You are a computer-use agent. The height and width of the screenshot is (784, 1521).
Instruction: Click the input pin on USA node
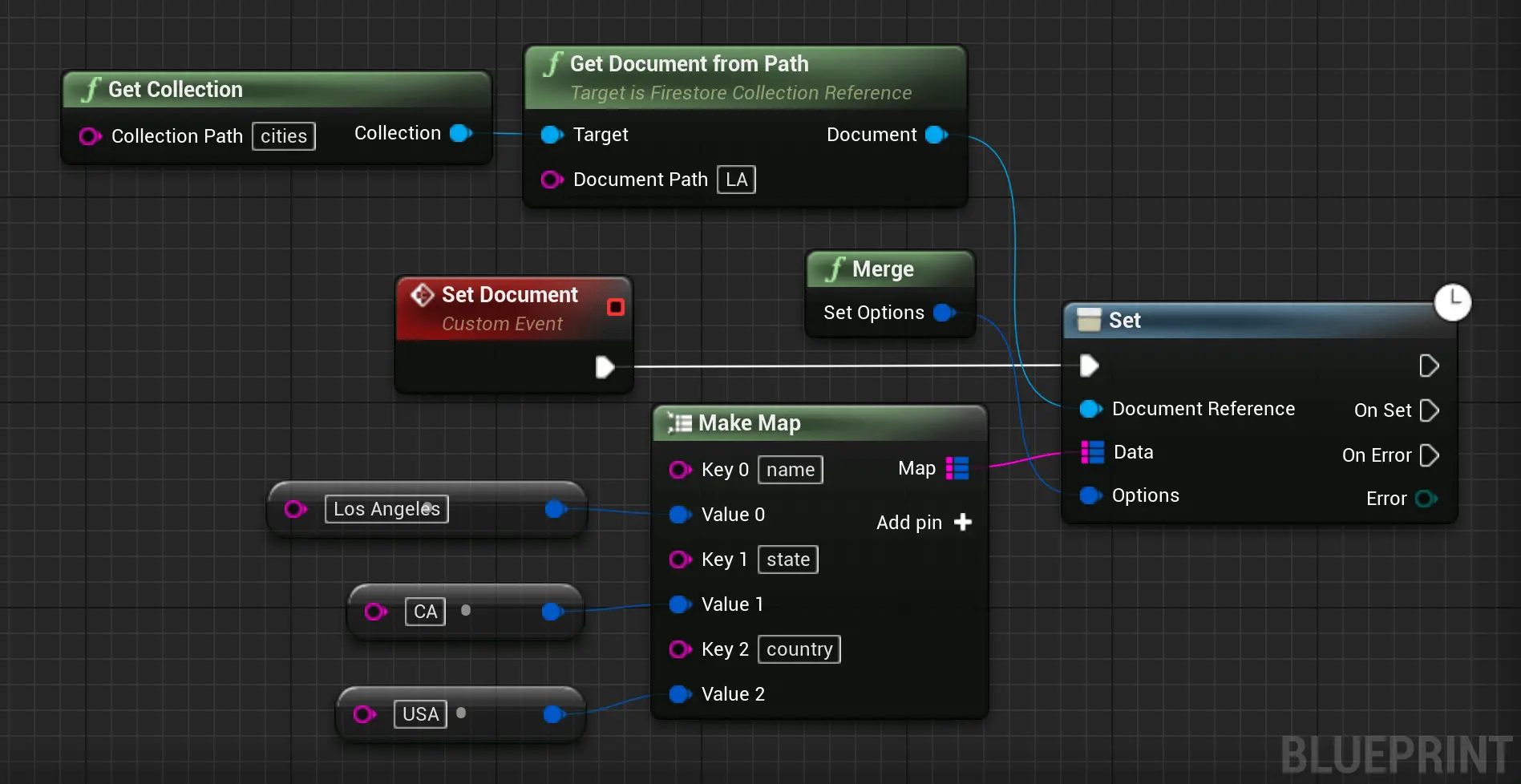tap(364, 714)
